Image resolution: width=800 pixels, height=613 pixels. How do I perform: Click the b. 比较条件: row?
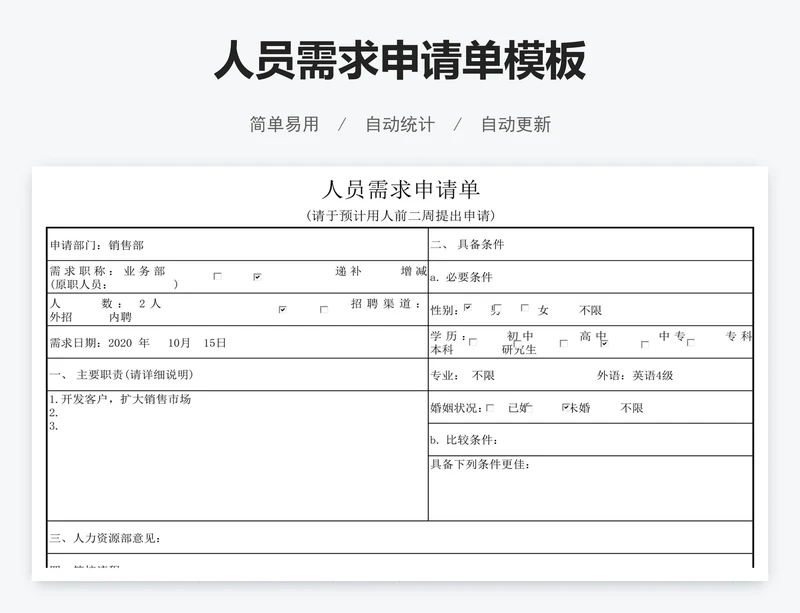(591, 440)
